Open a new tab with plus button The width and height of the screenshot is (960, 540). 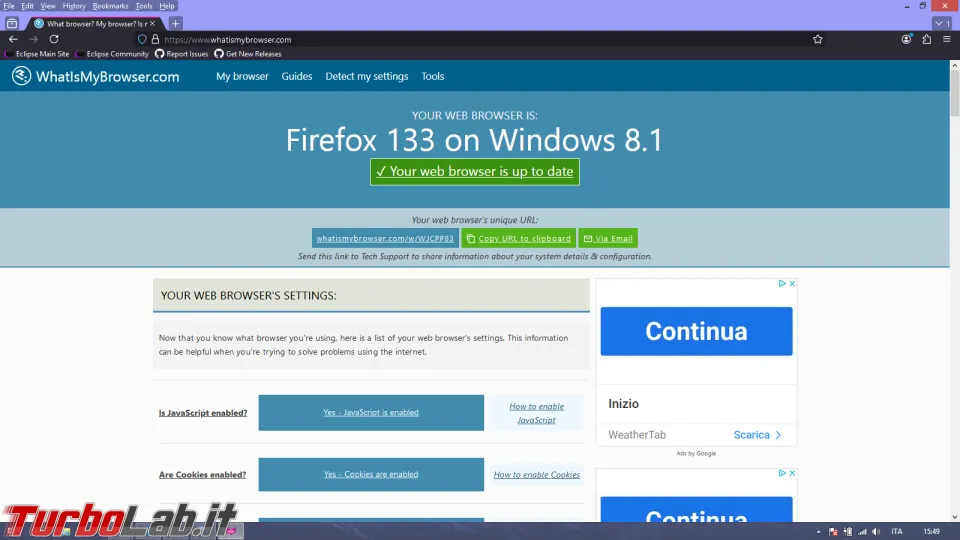coord(176,23)
